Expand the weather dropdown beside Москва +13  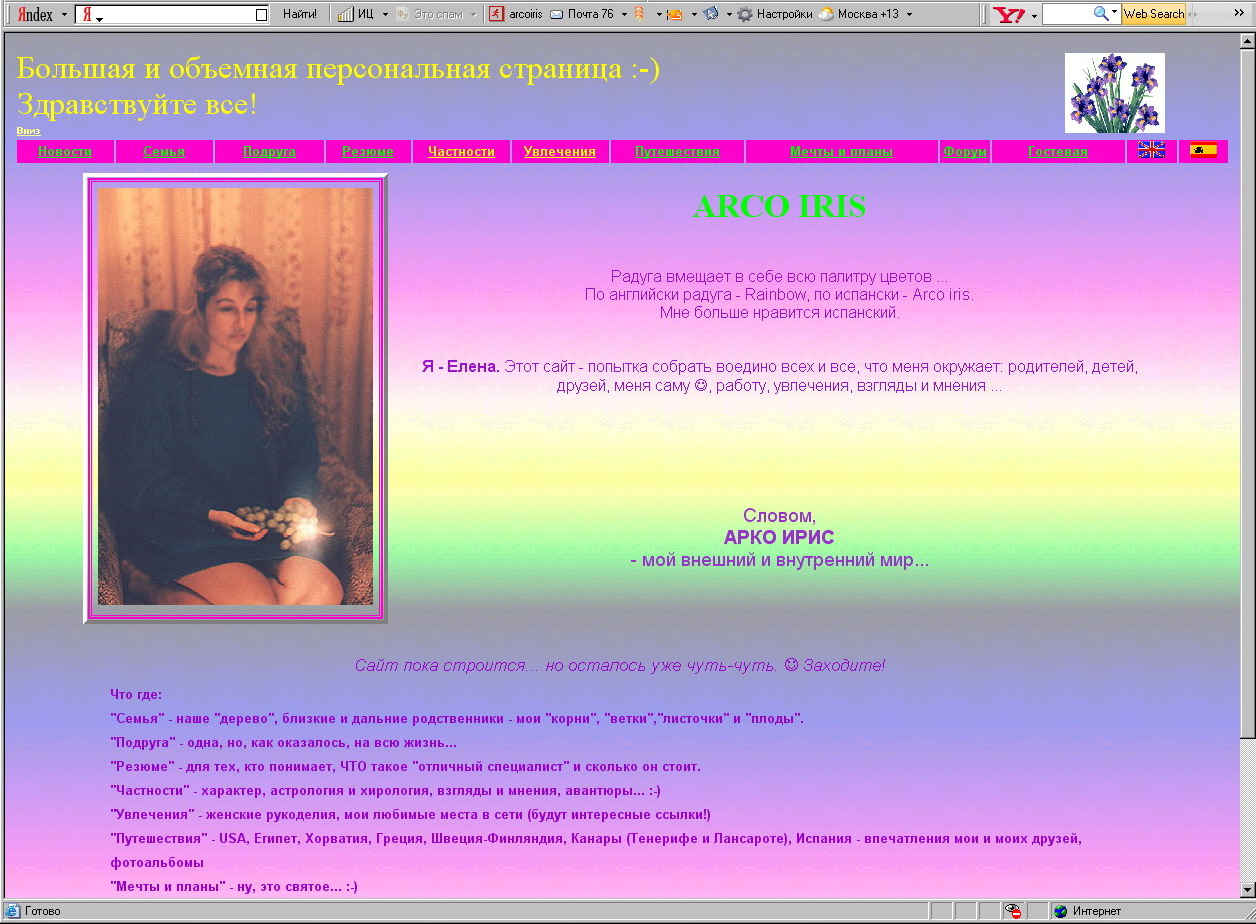910,14
